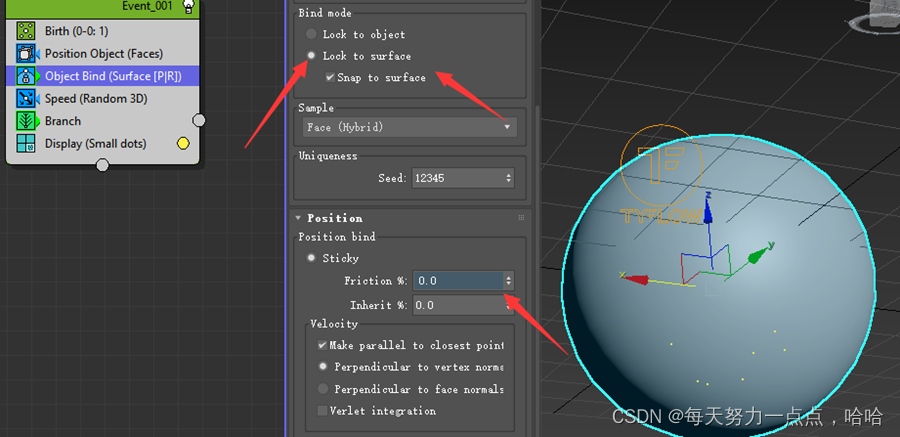Click the Speed operator icon
The image size is (900, 437).
coord(26,99)
